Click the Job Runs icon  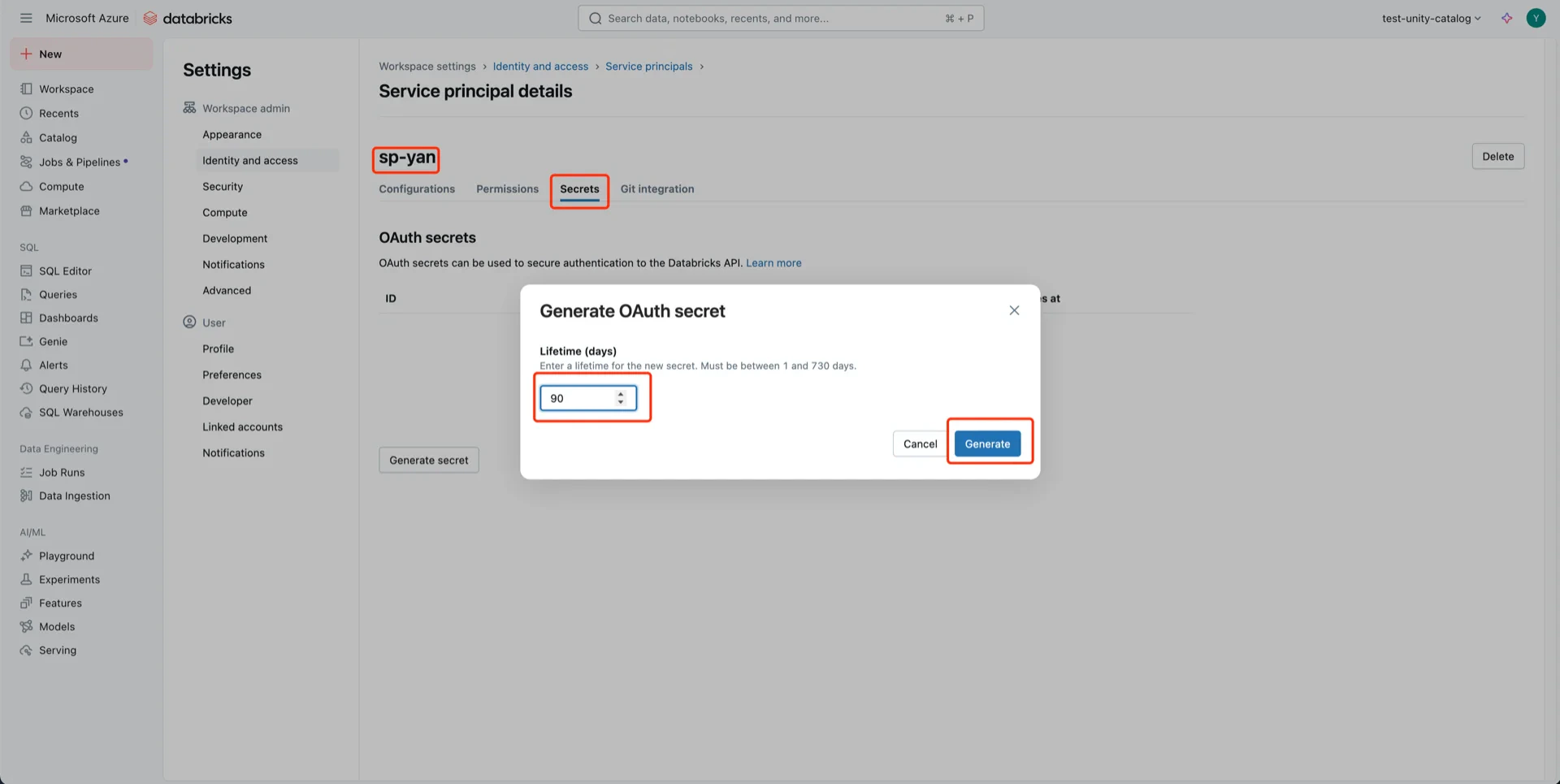[27, 472]
